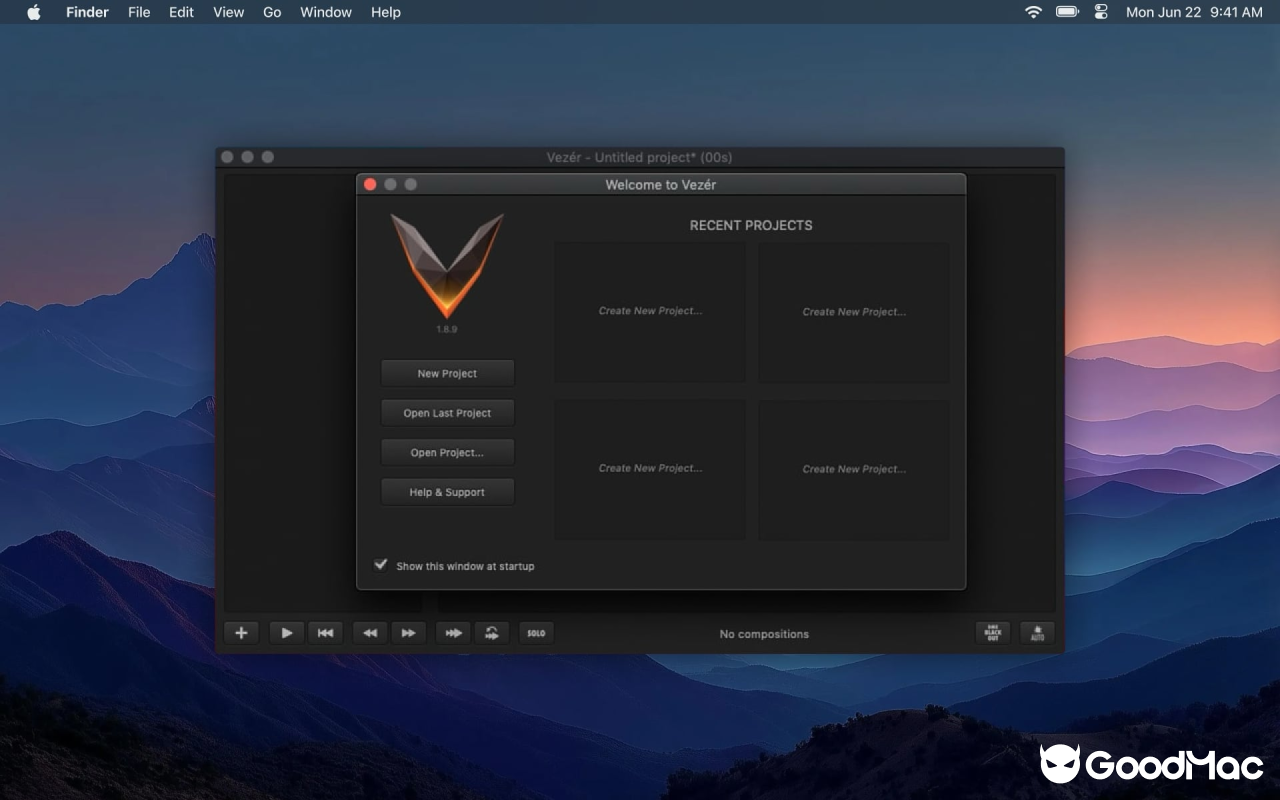Click the fast-forward double-arrow button
This screenshot has width=1280, height=800.
[408, 633]
